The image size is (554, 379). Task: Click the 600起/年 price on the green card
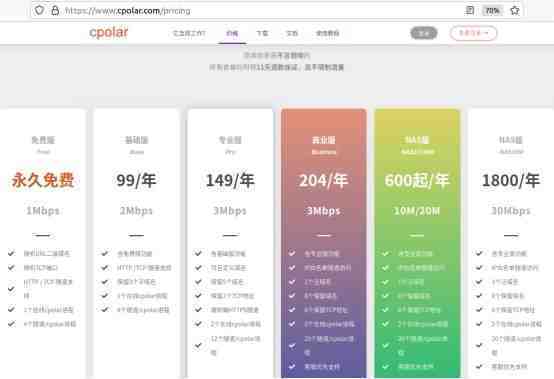417,180
